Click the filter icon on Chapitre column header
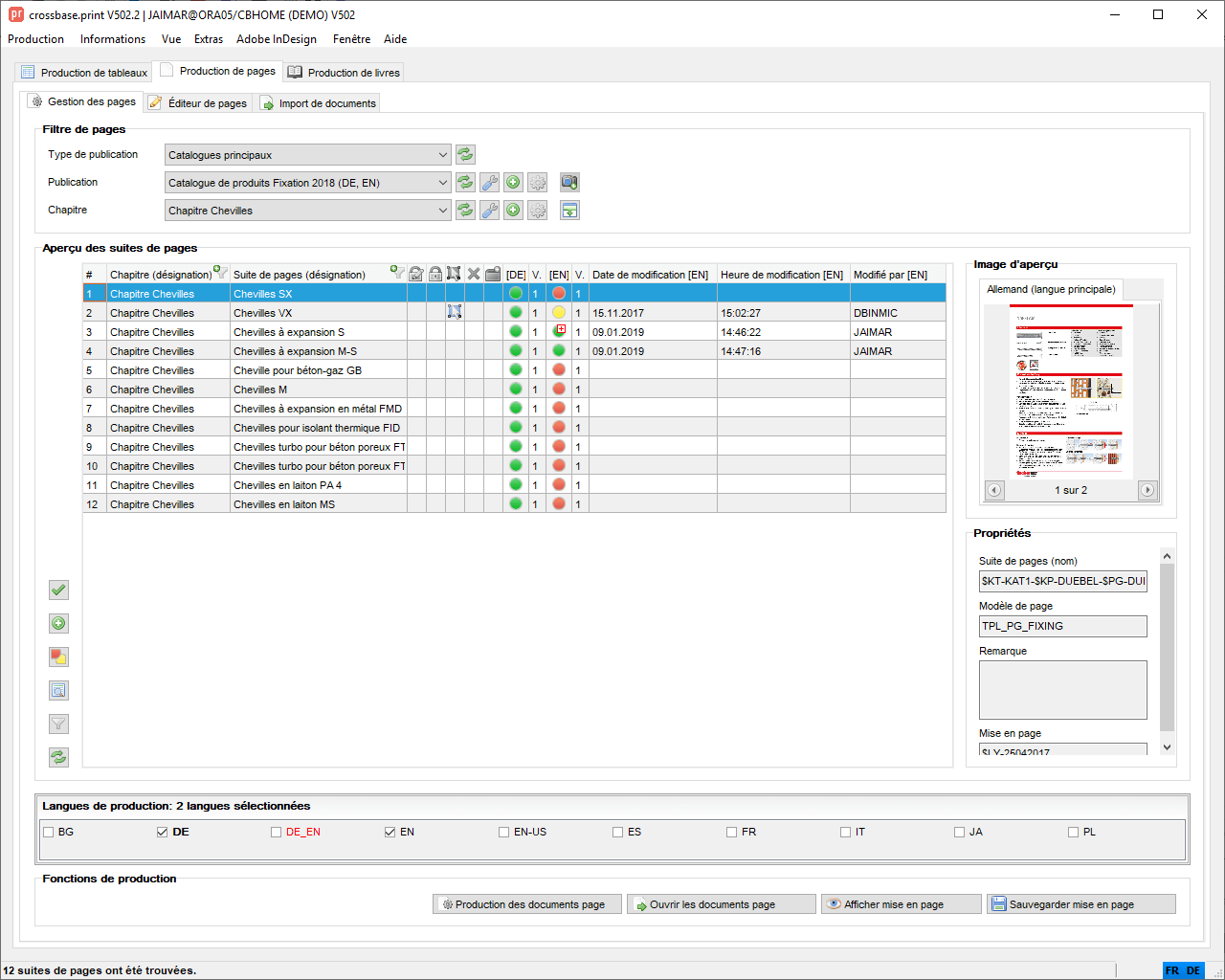Viewport: 1225px width, 980px height. click(x=221, y=273)
